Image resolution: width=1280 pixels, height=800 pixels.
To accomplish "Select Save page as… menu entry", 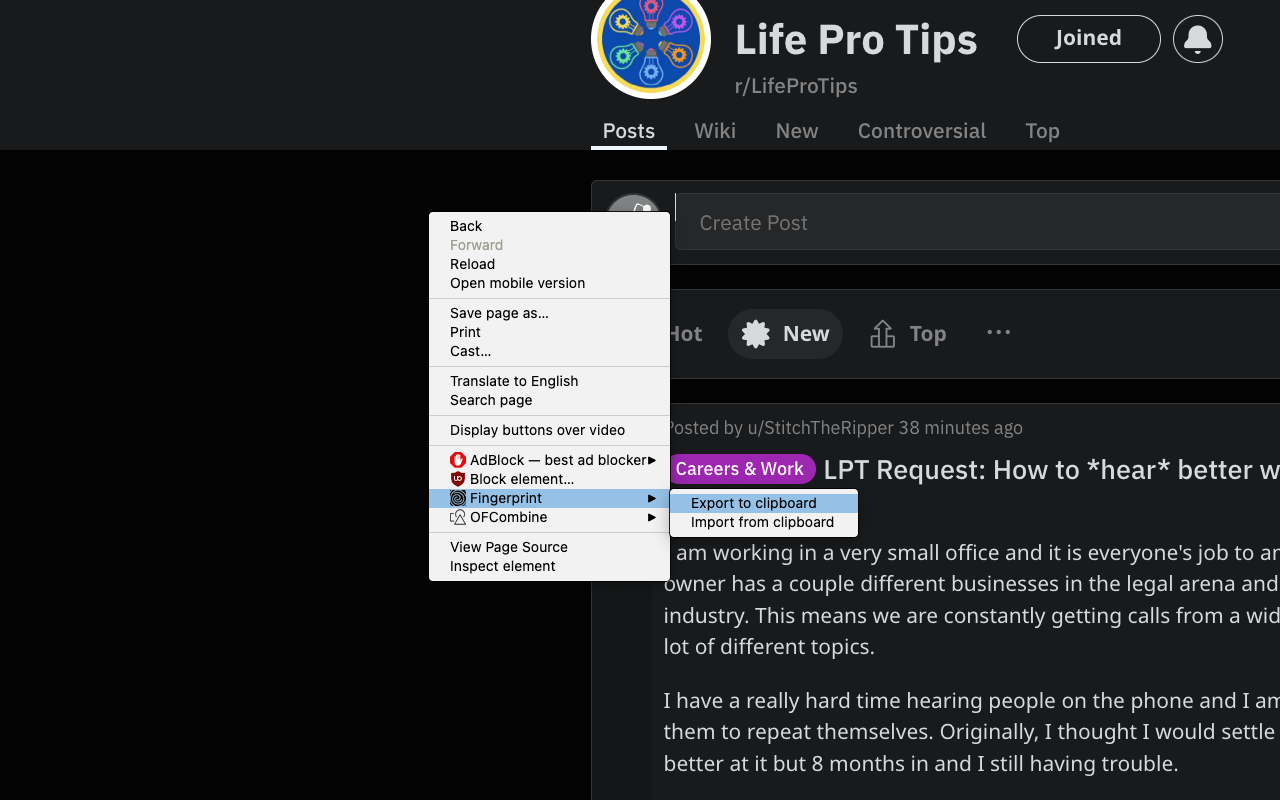I will point(549,313).
